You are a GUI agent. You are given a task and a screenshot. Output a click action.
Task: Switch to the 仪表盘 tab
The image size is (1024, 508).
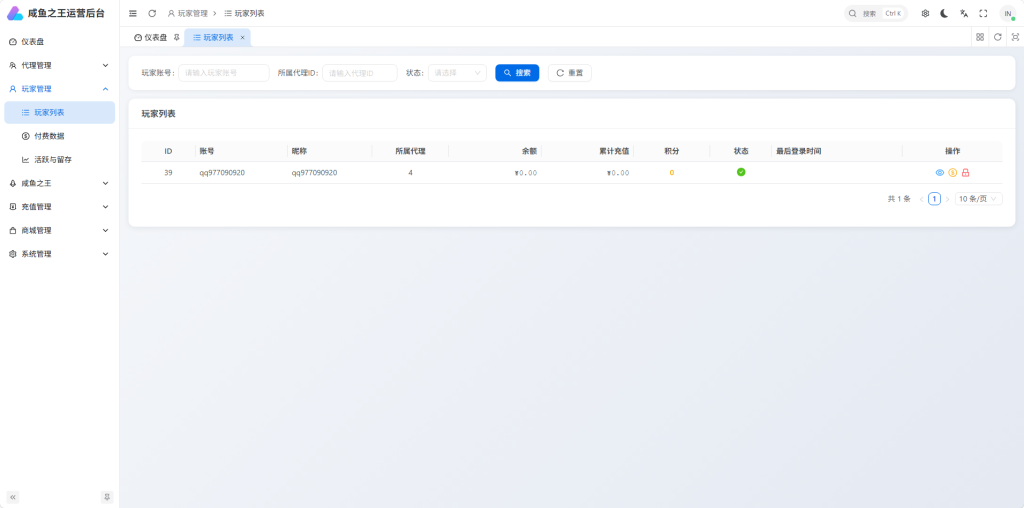(x=151, y=37)
